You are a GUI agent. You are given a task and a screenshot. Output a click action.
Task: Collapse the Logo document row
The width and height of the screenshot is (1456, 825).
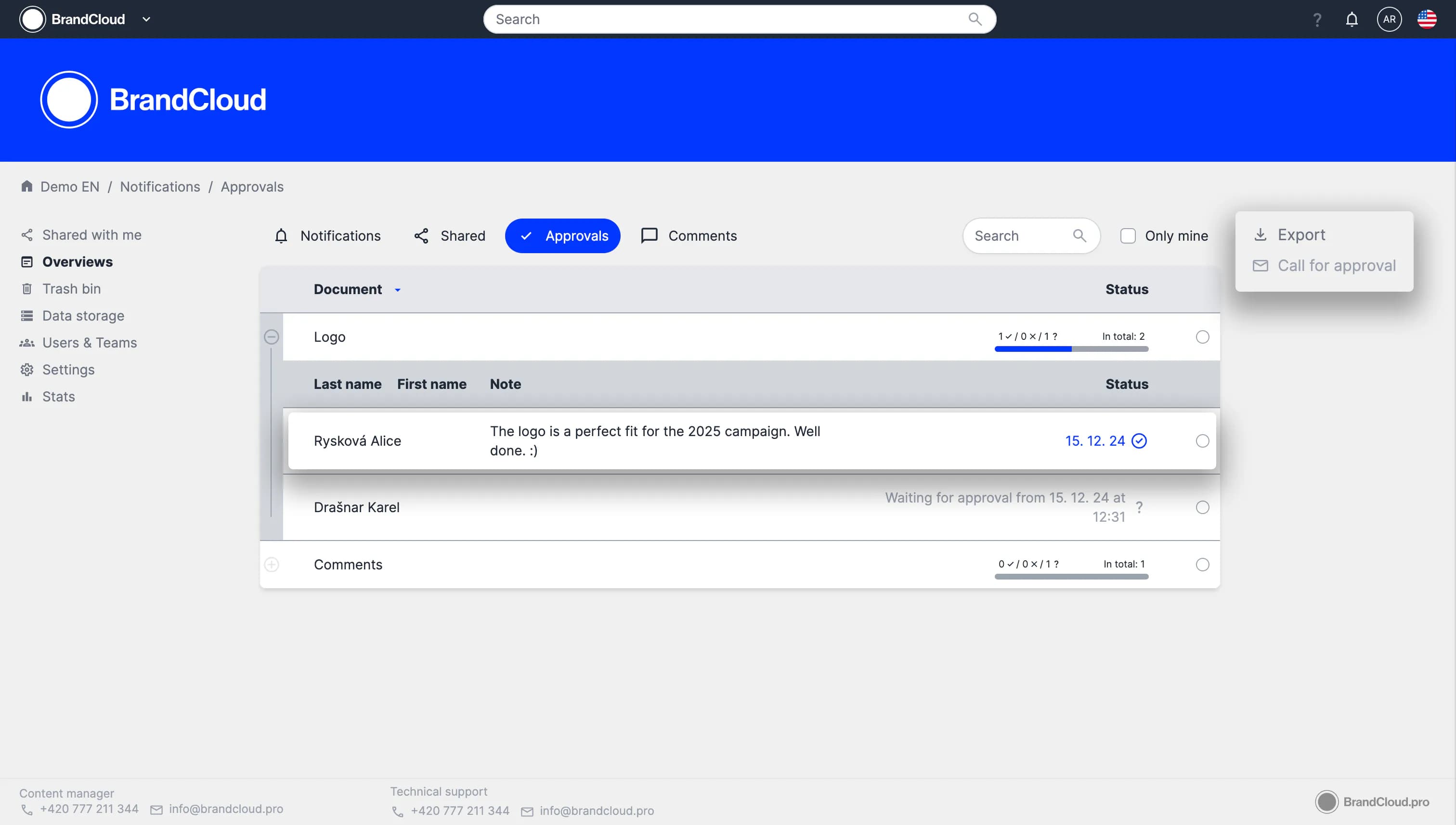pyautogui.click(x=272, y=337)
